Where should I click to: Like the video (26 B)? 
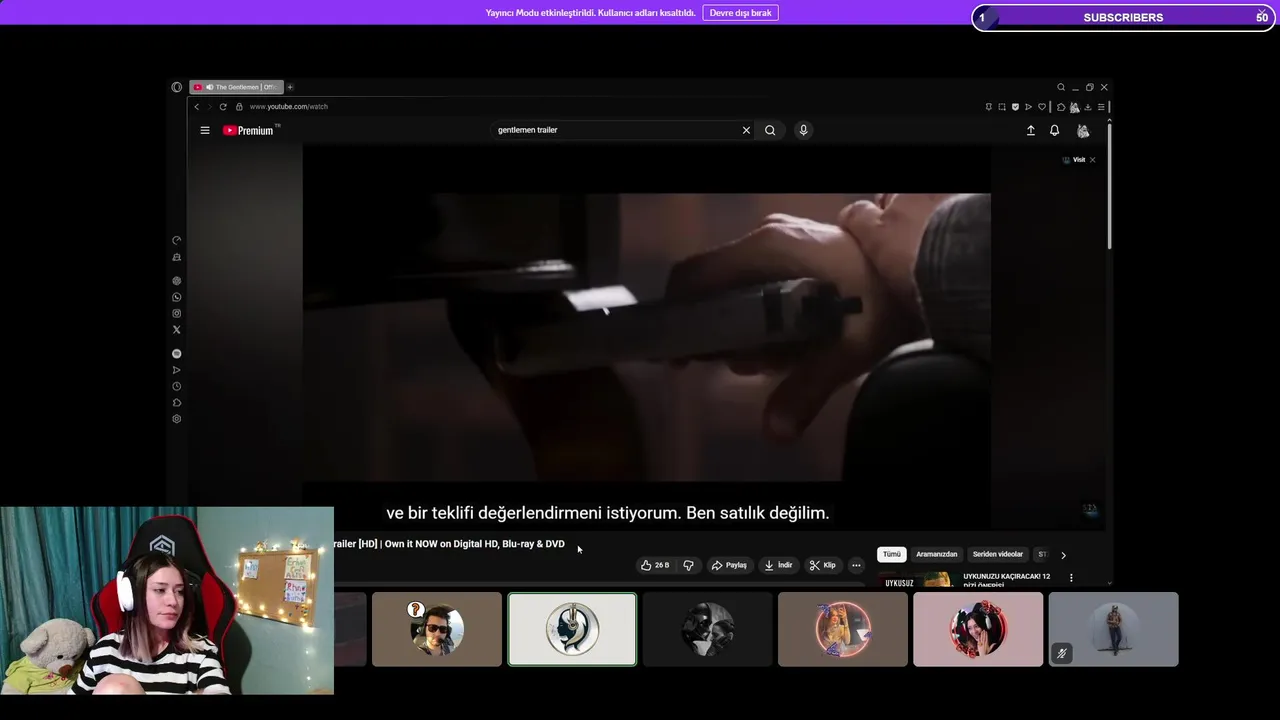pos(655,565)
